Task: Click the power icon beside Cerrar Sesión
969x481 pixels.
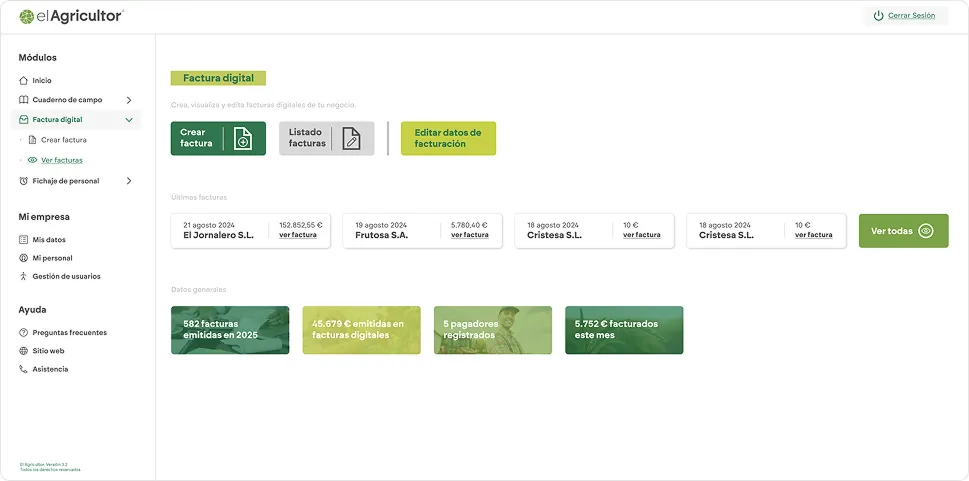Action: click(878, 16)
